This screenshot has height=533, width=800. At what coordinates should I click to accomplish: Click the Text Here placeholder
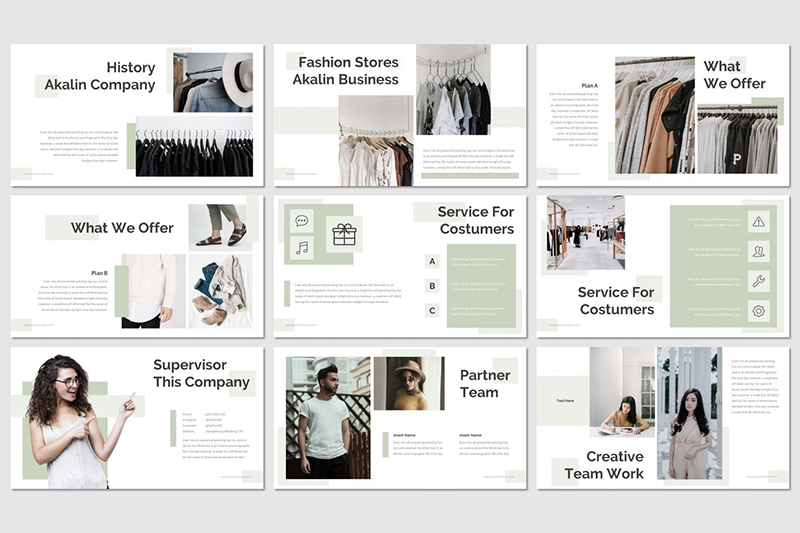[565, 401]
